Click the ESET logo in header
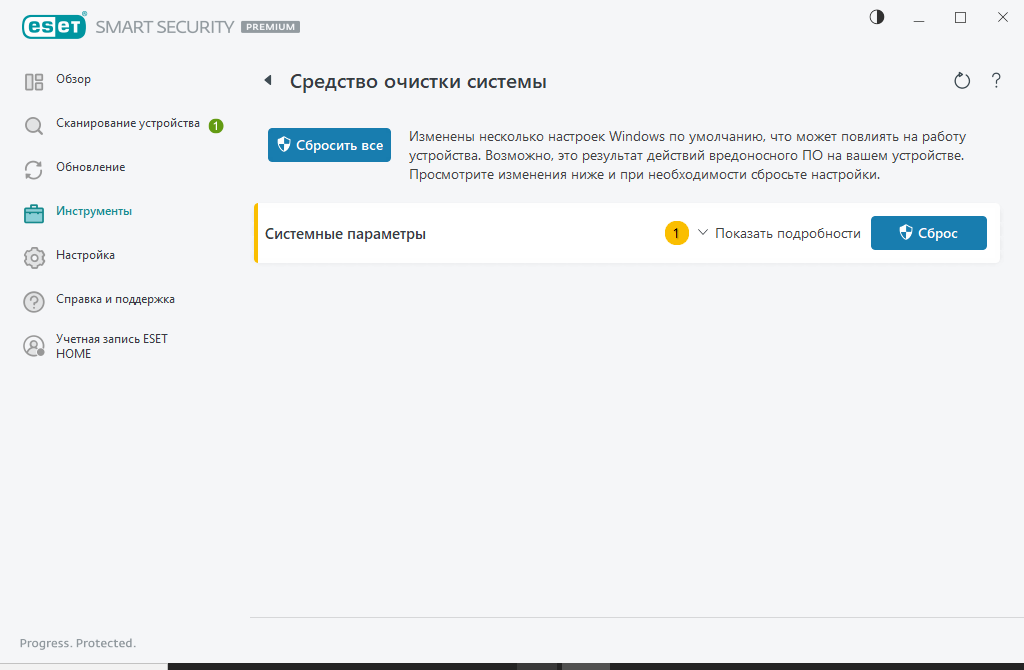The height and width of the screenshot is (670, 1024). [54, 26]
